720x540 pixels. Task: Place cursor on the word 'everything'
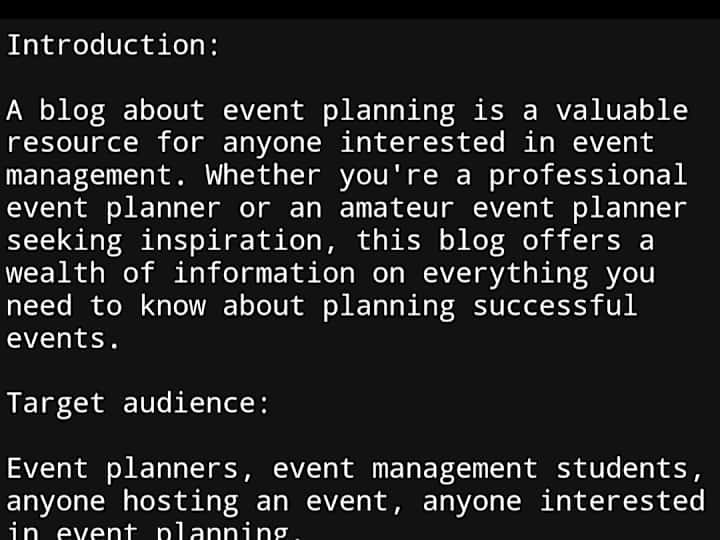click(x=505, y=275)
